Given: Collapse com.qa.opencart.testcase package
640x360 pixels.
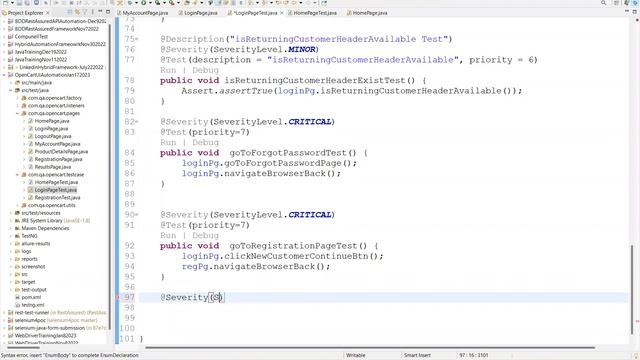Looking at the screenshot, I should coord(18,175).
